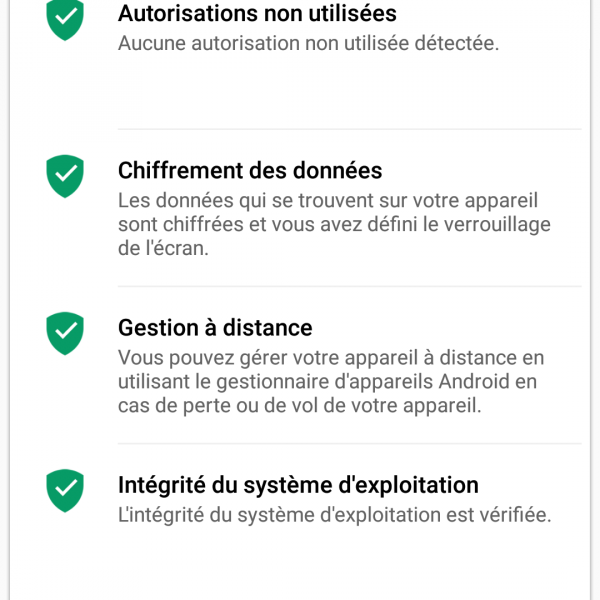
Task: Click the text 'Aucune autorisation non utilisée détectée'
Action: (308, 43)
